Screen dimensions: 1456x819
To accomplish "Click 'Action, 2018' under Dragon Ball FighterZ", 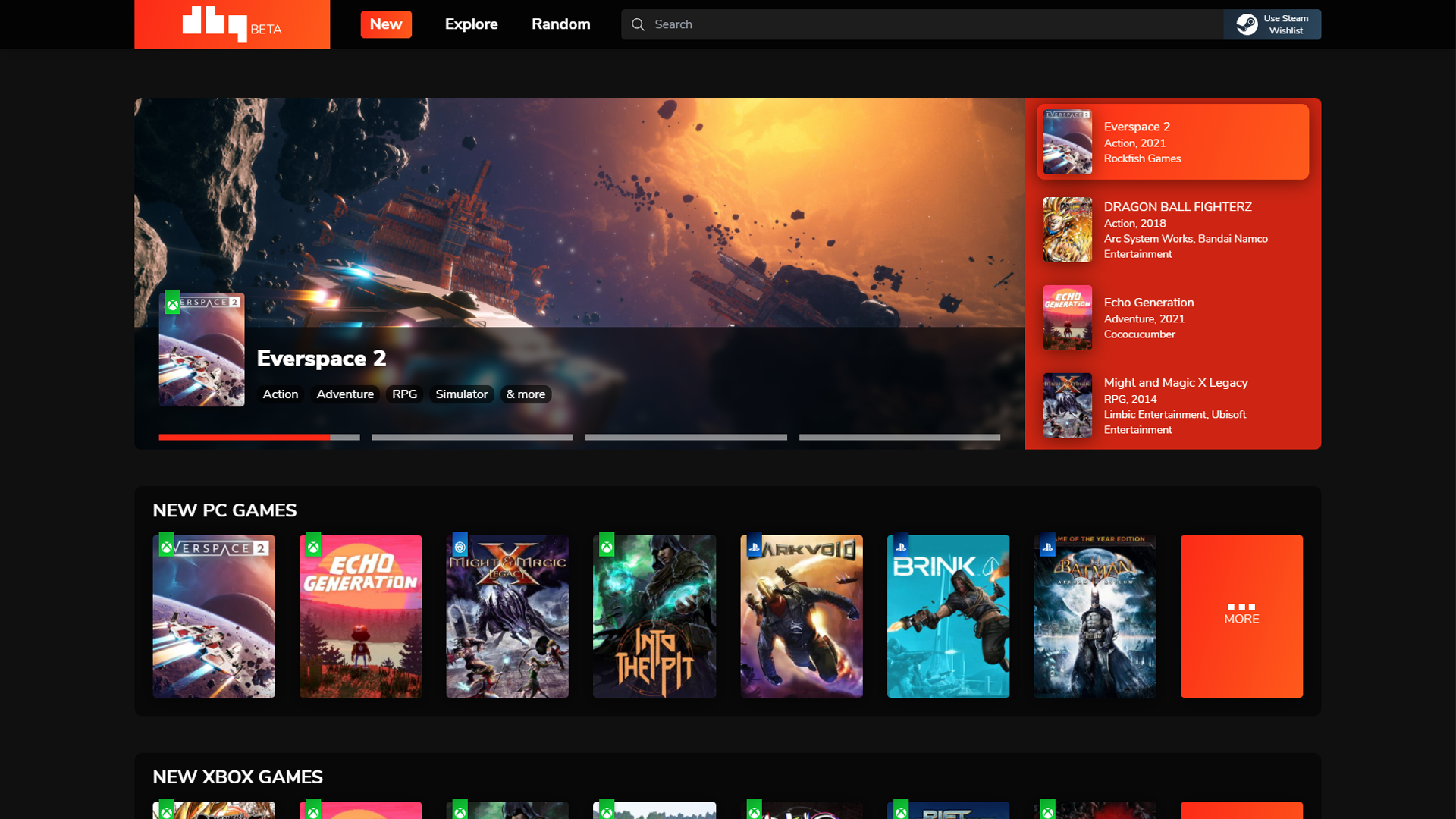I will pyautogui.click(x=1134, y=224).
